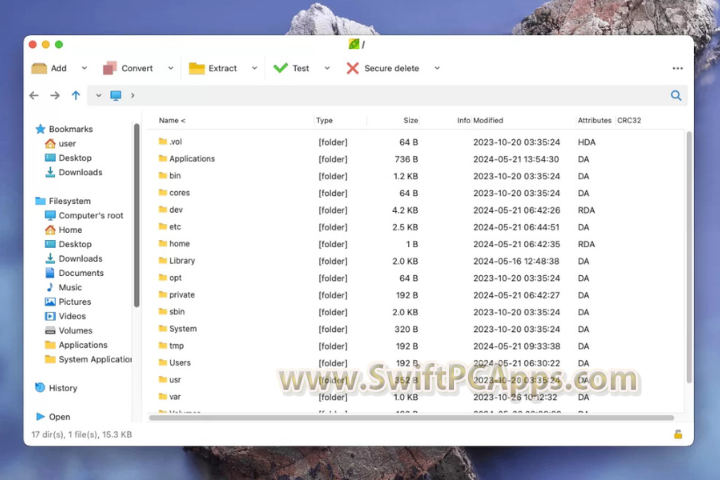Open the Secure delete dropdown arrow
The image size is (720, 480).
[437, 68]
